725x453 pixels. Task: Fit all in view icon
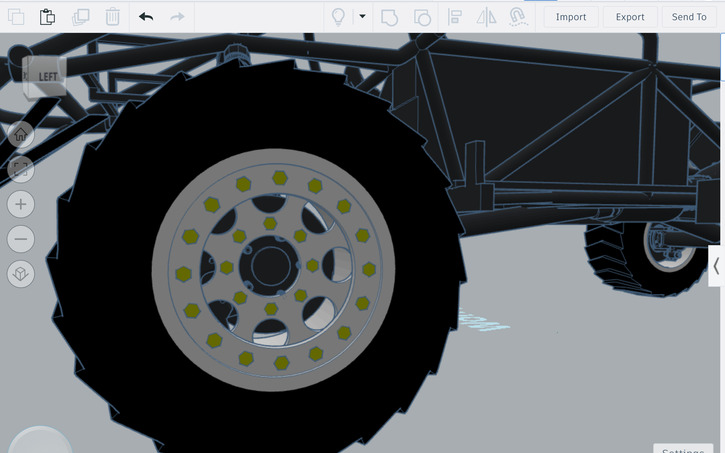coord(21,169)
